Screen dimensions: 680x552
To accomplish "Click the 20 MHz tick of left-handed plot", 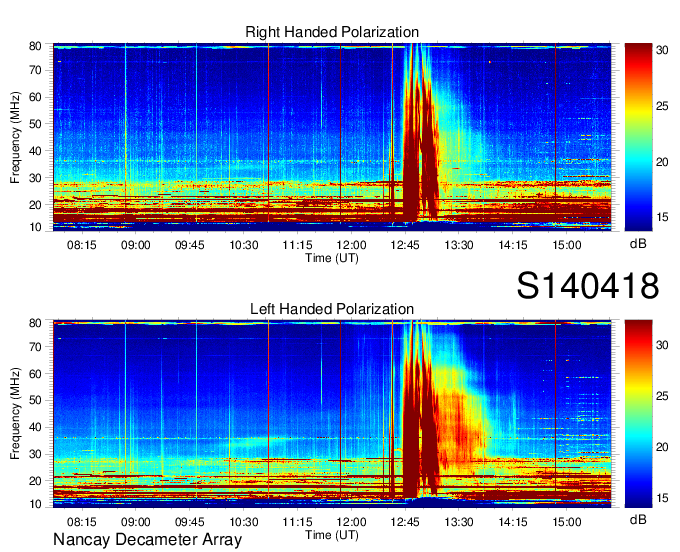I will click(36, 481).
